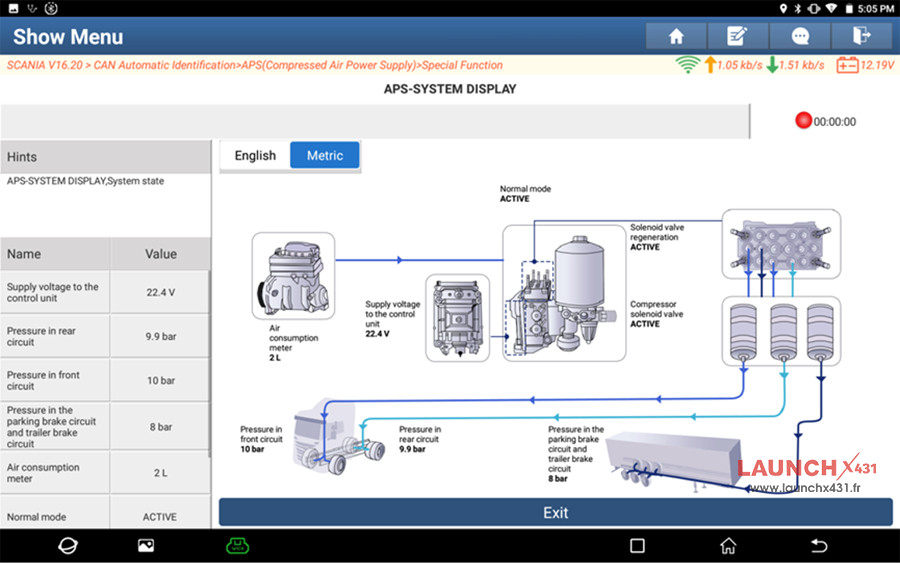Tap the battery voltage icon

coord(847,65)
